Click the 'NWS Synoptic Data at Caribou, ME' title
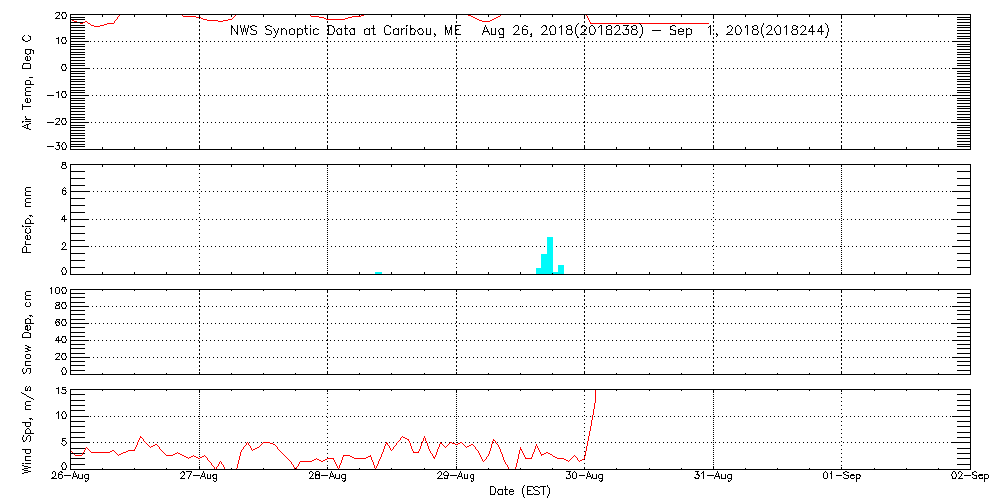Screen dimensions: 1000x500 click(x=346, y=31)
